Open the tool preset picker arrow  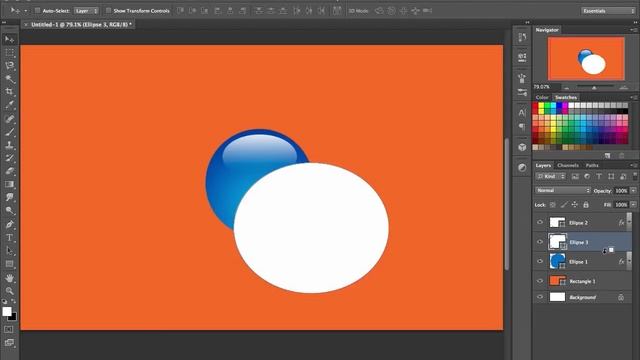(25, 11)
